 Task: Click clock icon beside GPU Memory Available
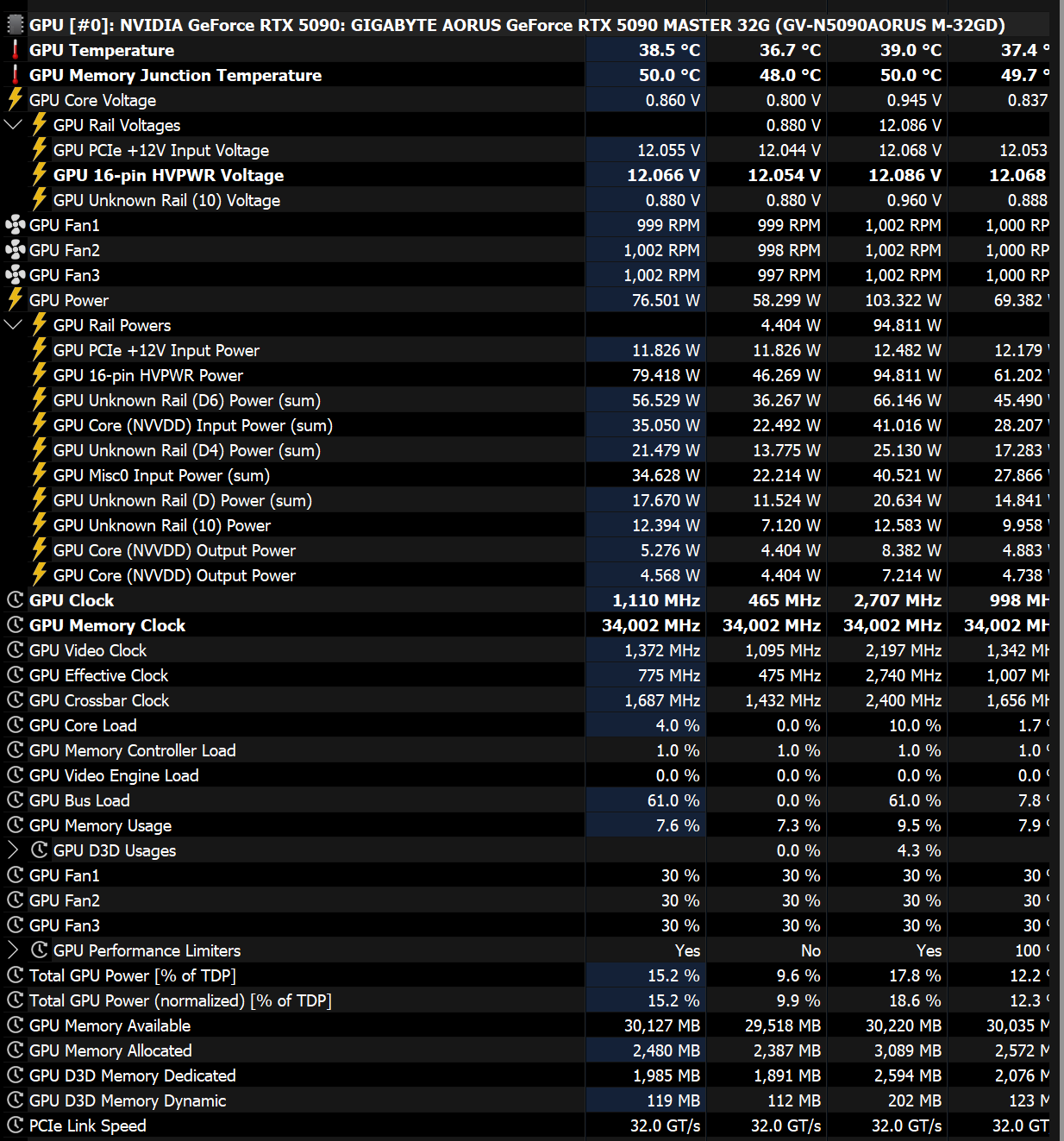(x=15, y=1025)
